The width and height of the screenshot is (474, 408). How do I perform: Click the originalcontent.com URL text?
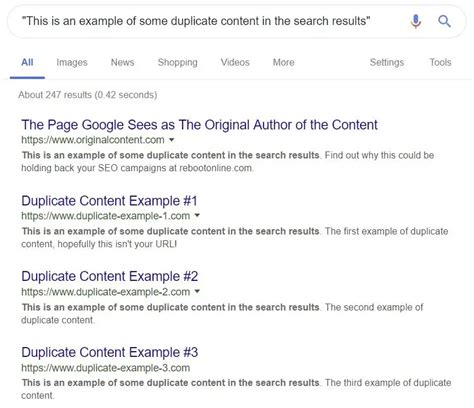pyautogui.click(x=93, y=140)
